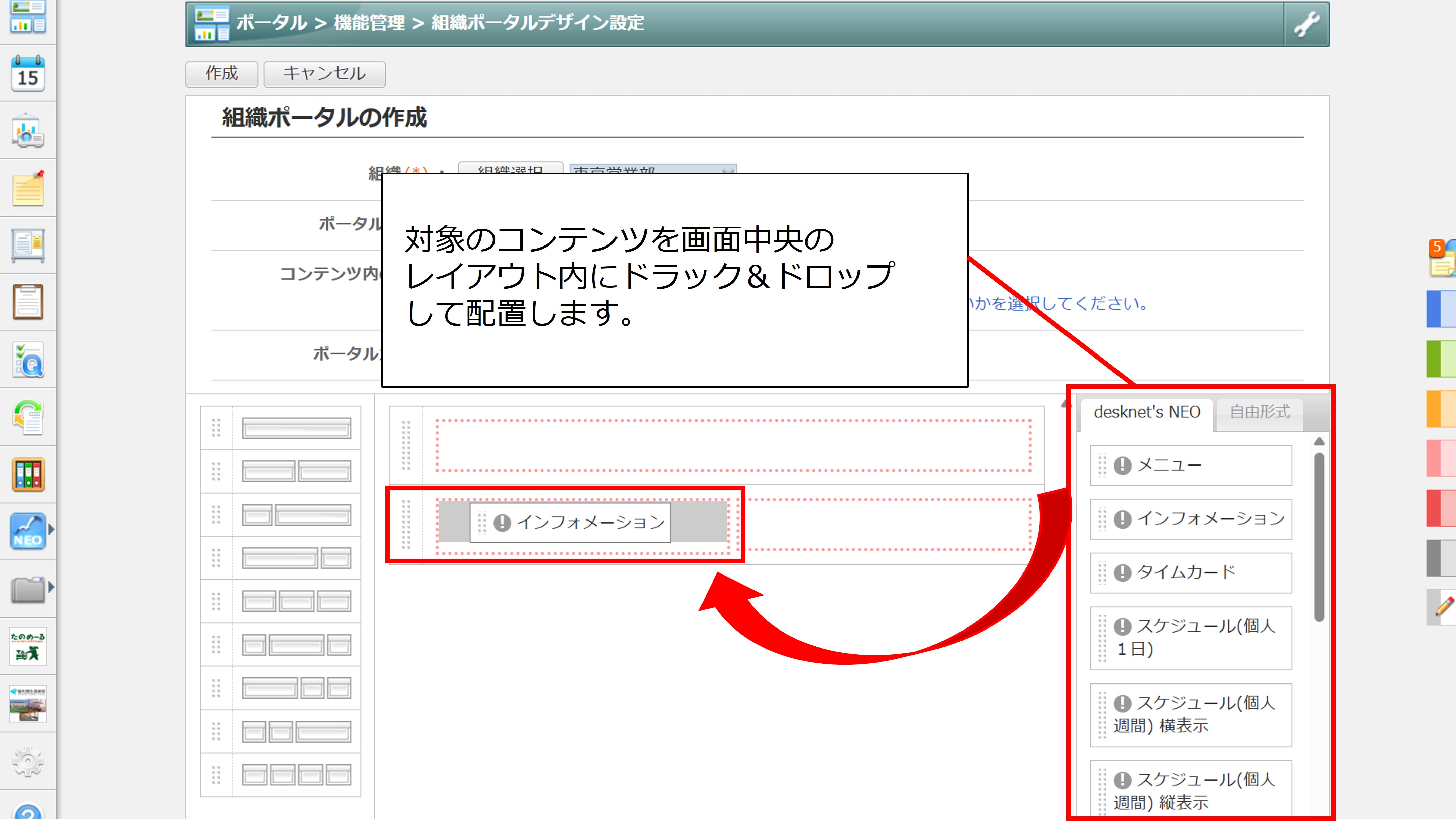Click the wrench settings icon in the header
The image size is (1456, 821).
[x=1306, y=24]
